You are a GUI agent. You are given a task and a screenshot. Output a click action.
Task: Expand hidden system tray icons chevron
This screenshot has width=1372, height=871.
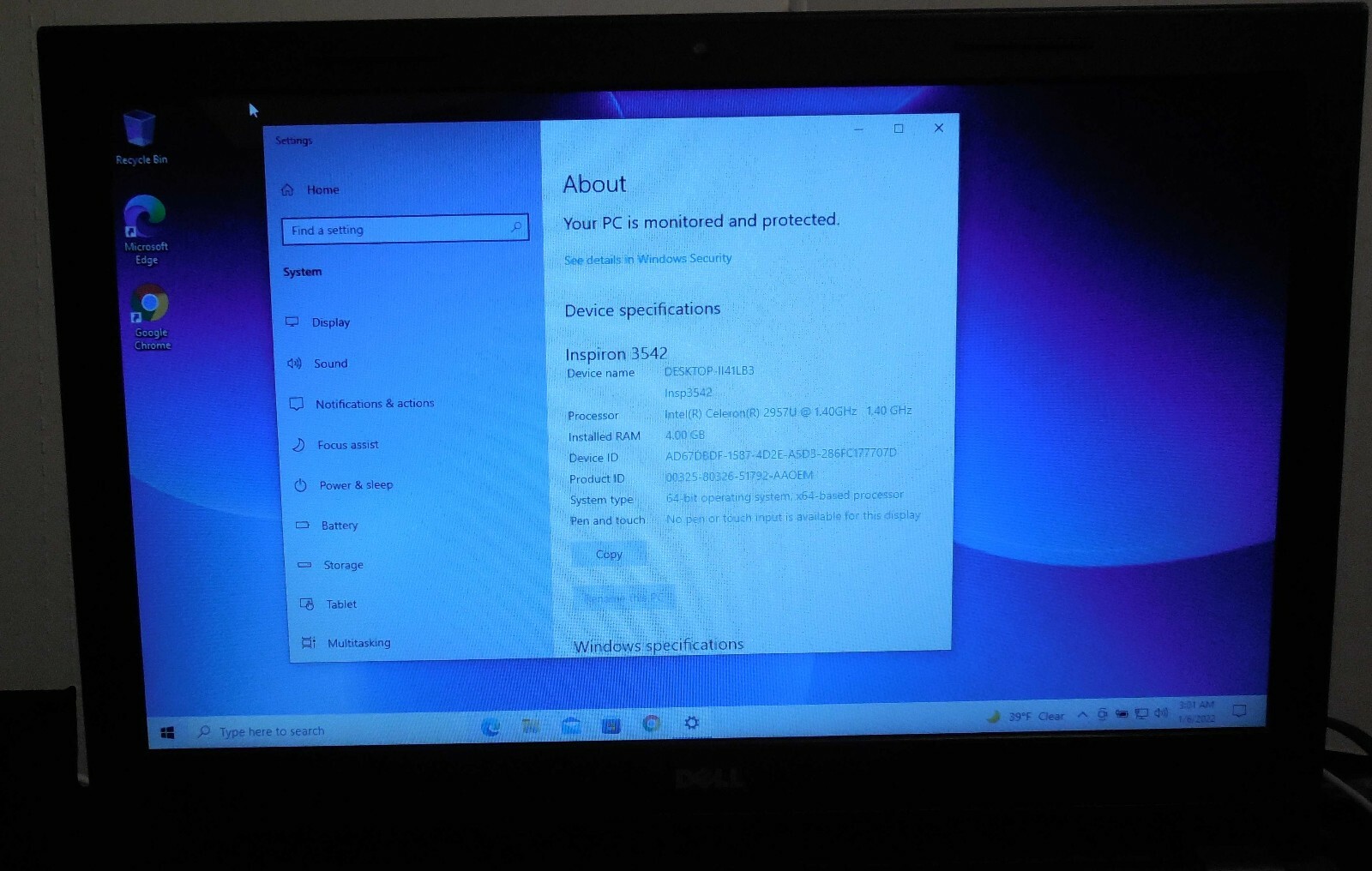pyautogui.click(x=1082, y=714)
